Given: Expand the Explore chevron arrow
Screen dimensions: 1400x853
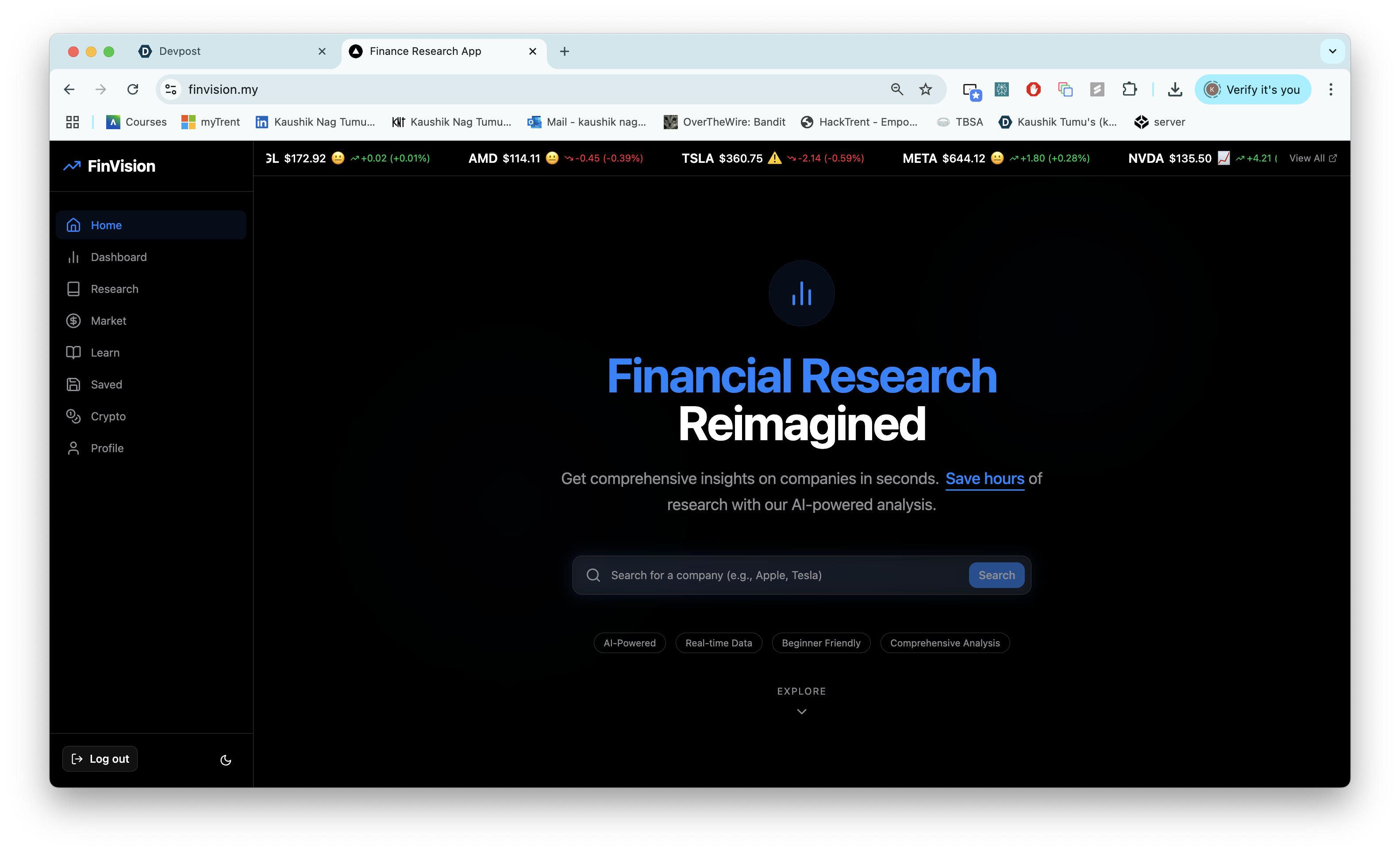Looking at the screenshot, I should click(801, 711).
